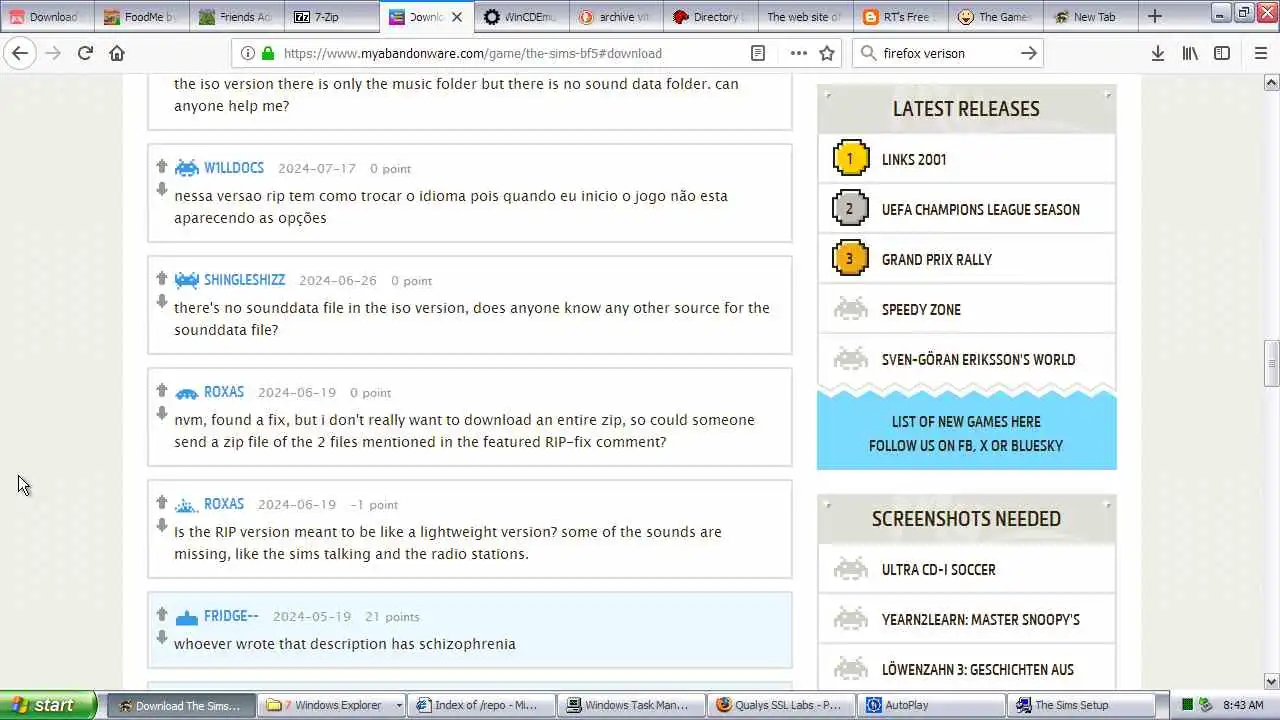Switch to AutoPlay taskbar item
1280x720 pixels.
pos(933,705)
